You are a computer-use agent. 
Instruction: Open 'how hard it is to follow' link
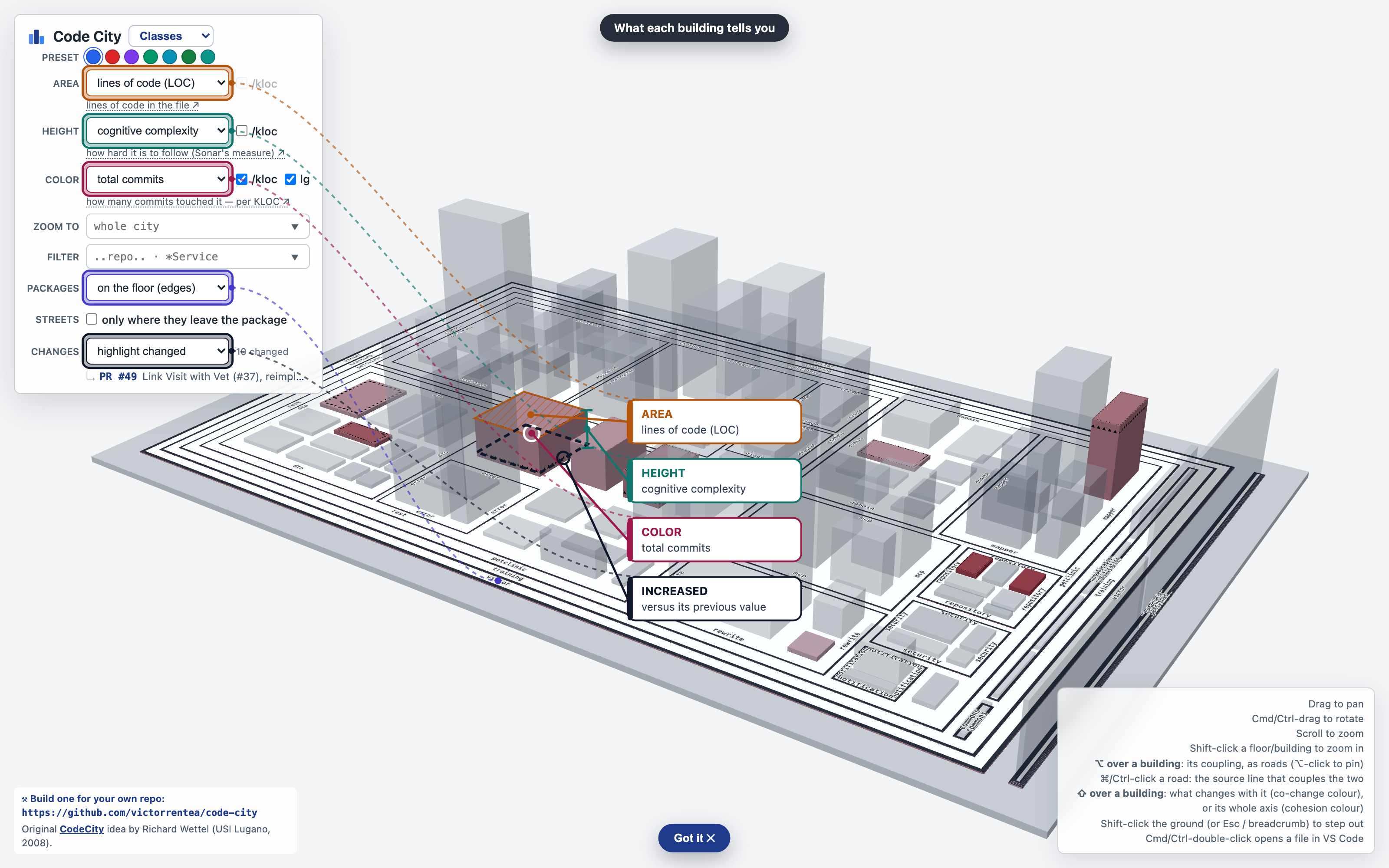(x=185, y=153)
